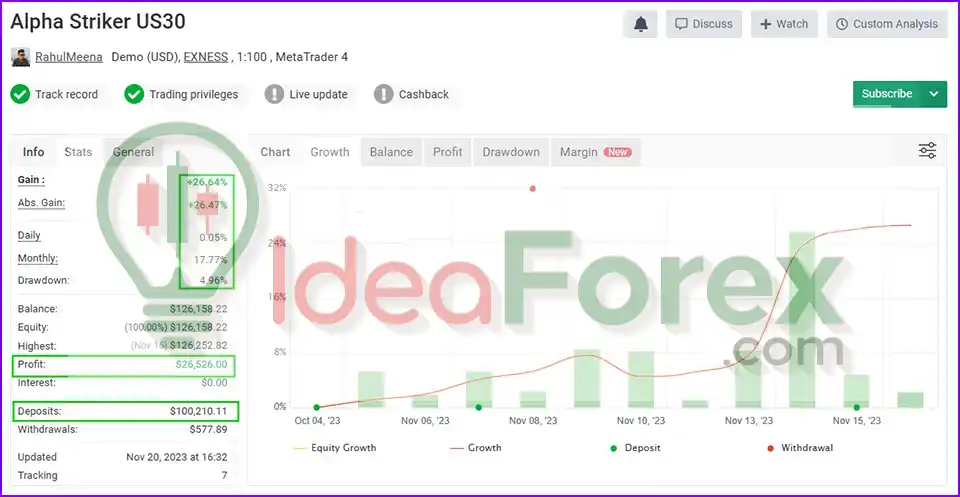Screen dimensions: 960x497
Task: Switch to the Info tab
Action: point(33,152)
